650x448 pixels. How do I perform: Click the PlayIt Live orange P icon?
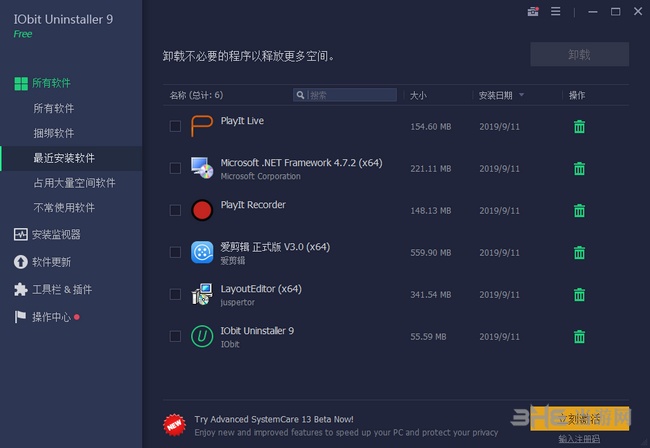click(x=202, y=126)
